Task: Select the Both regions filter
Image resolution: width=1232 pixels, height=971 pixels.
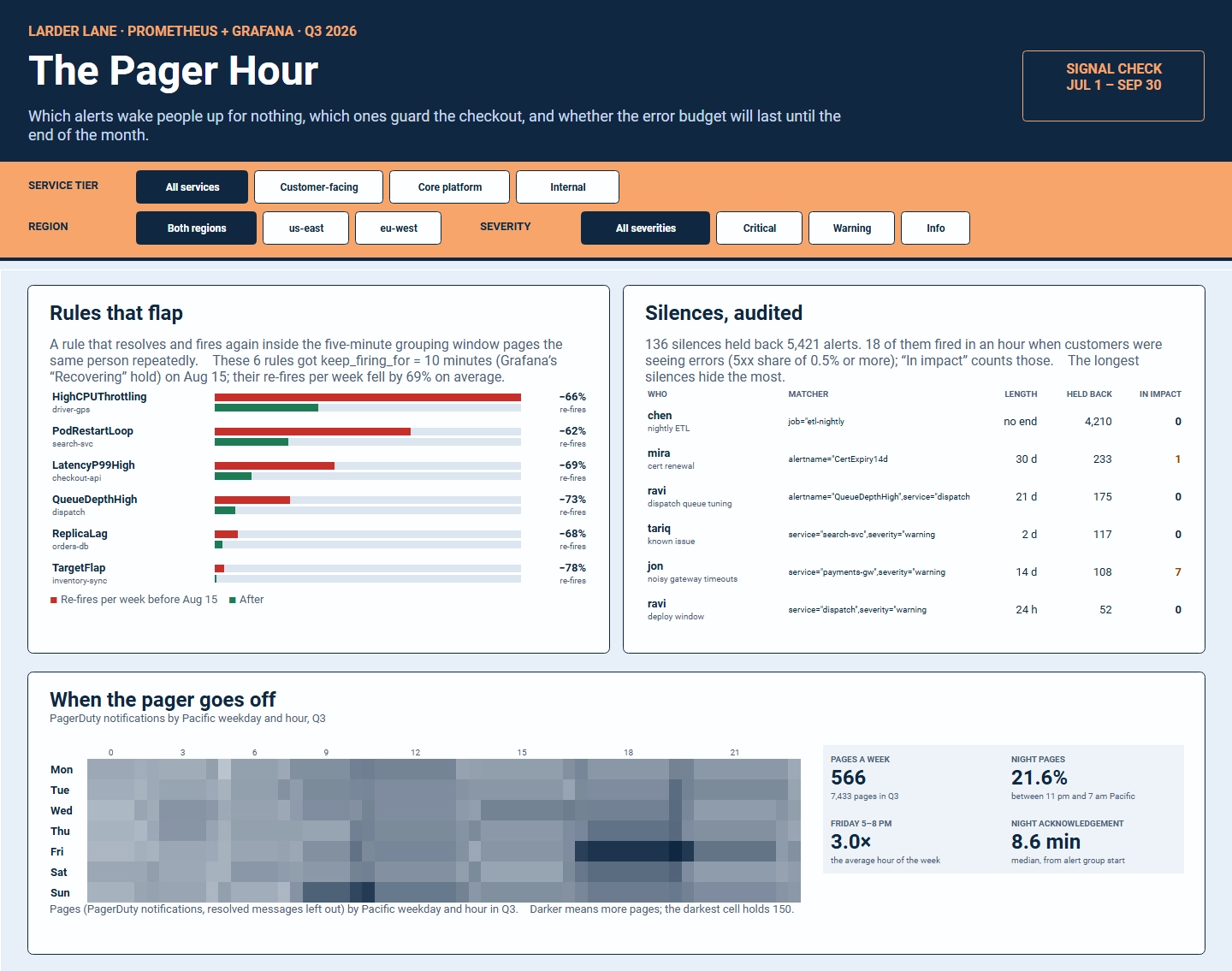Action: click(x=196, y=228)
